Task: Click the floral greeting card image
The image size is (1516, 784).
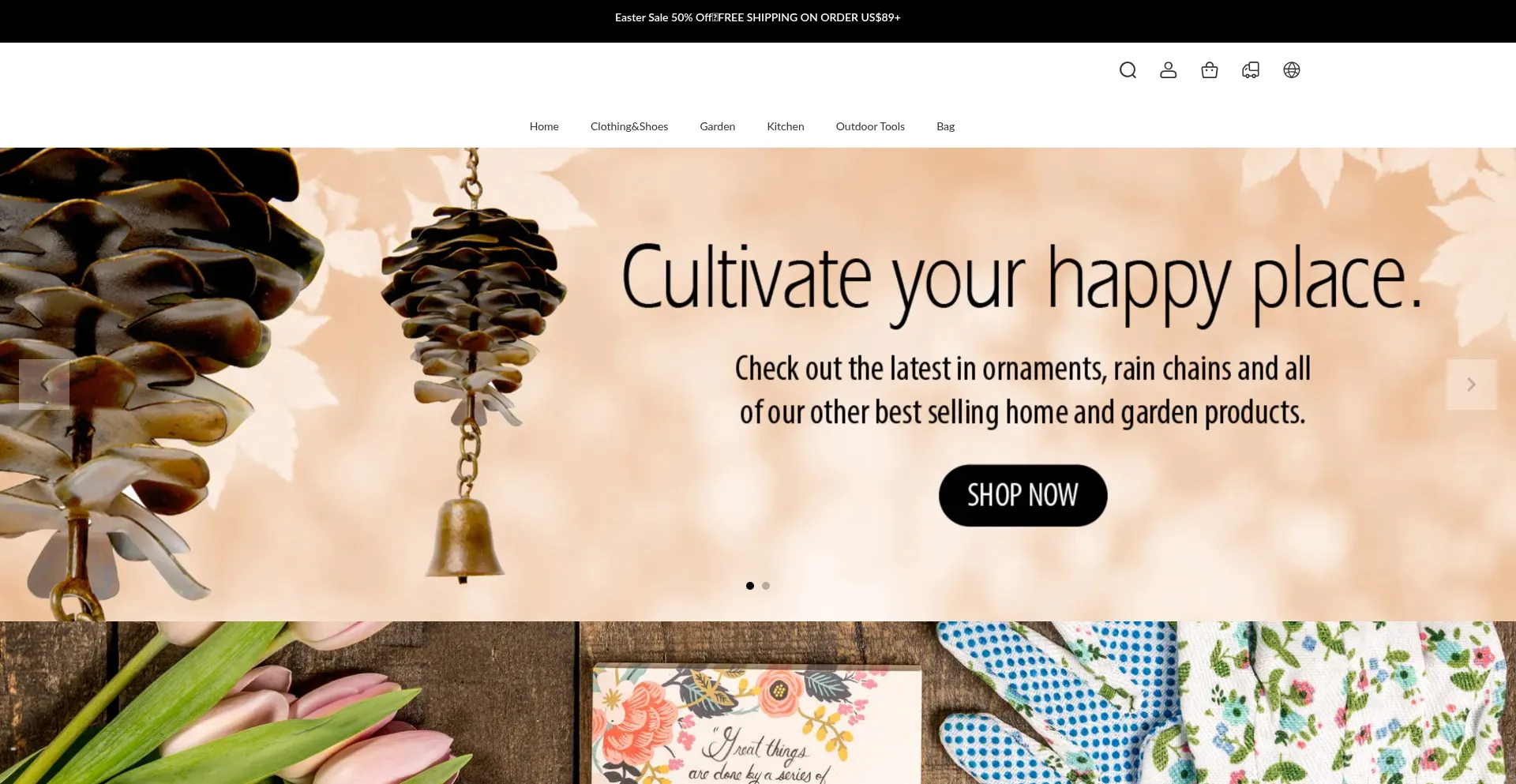Action: coord(756,725)
